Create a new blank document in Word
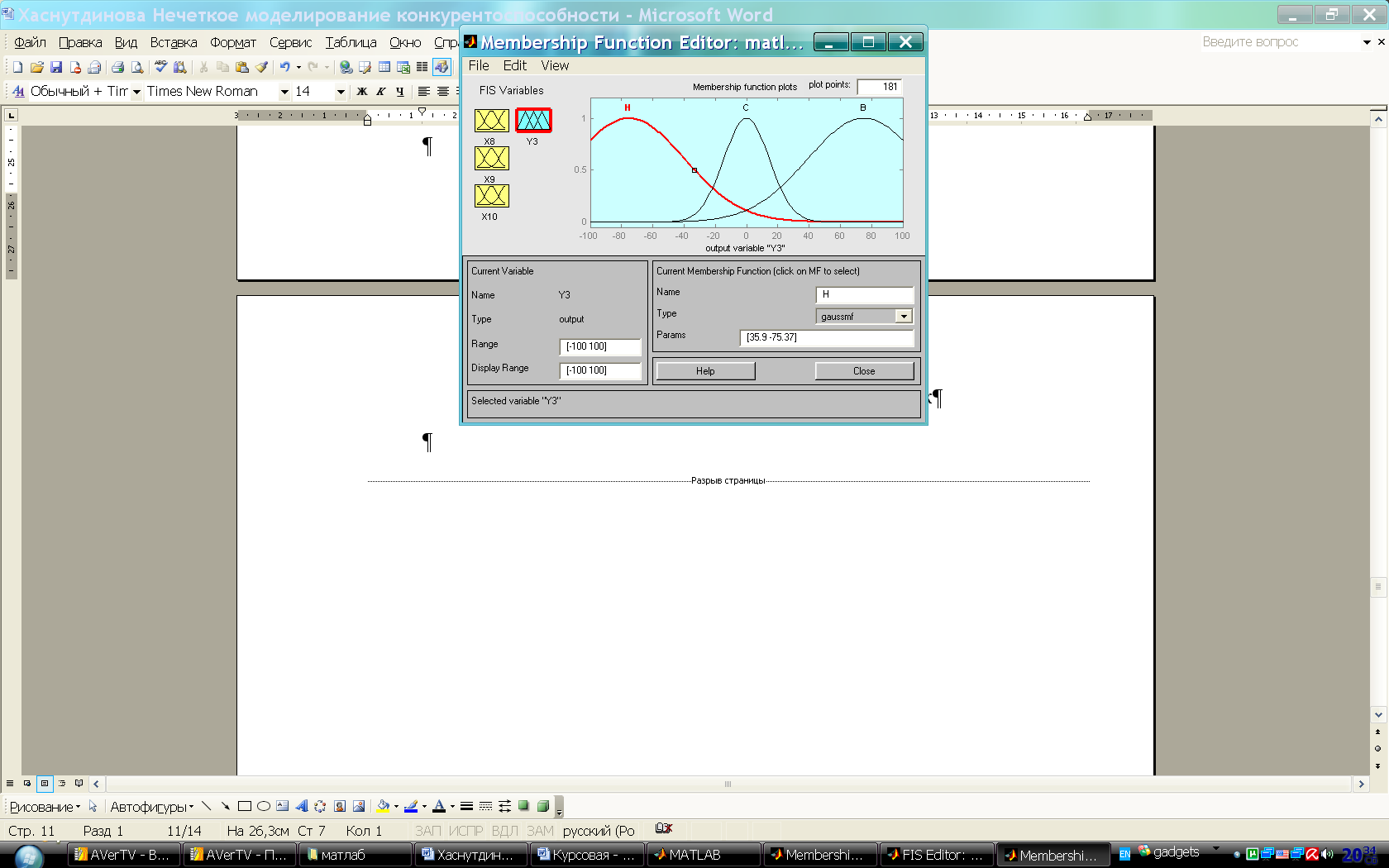Viewport: 1389px width, 868px height. [x=17, y=67]
